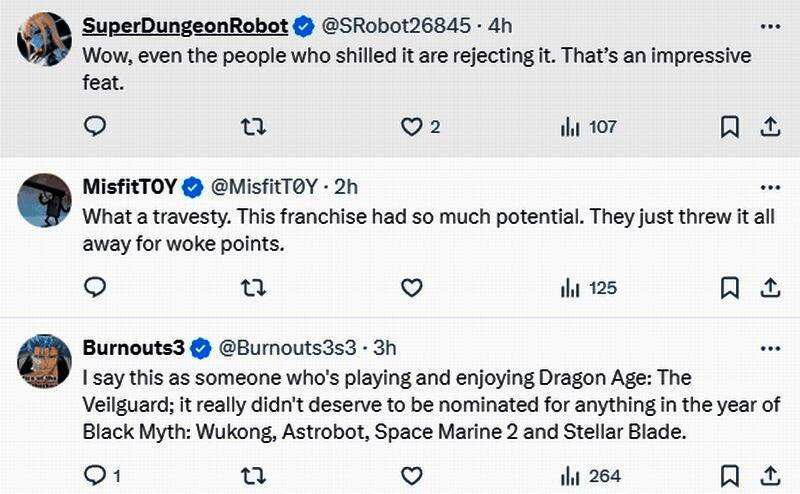Reply to Burnouts3's Dragon Age tweet

point(95,475)
